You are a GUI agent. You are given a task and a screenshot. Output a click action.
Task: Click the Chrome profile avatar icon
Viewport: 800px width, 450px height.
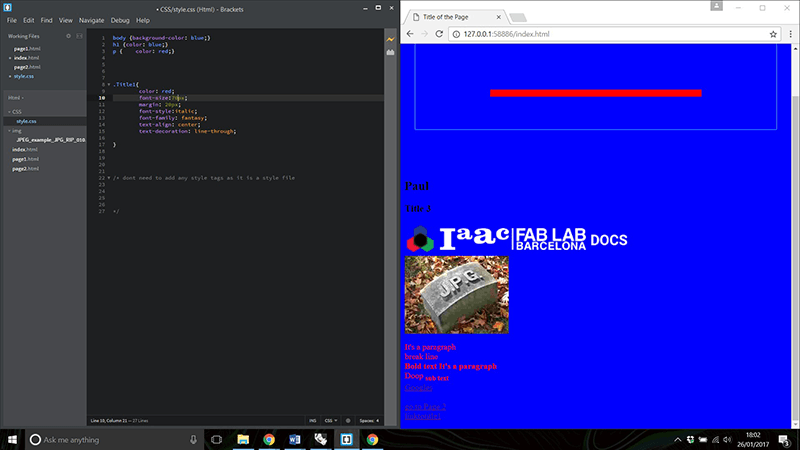[716, 6]
